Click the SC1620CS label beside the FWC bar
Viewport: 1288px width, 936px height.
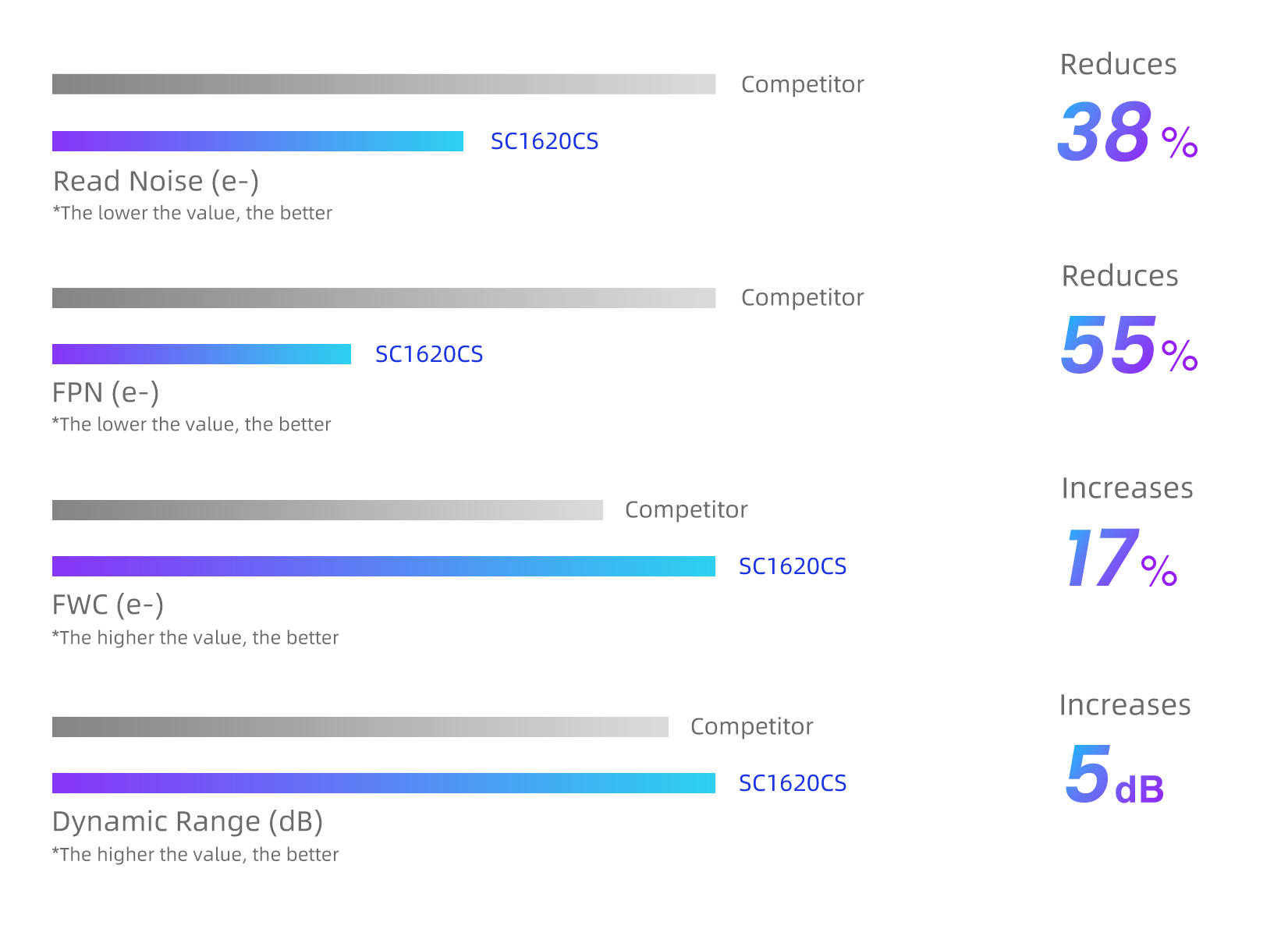coord(793,566)
